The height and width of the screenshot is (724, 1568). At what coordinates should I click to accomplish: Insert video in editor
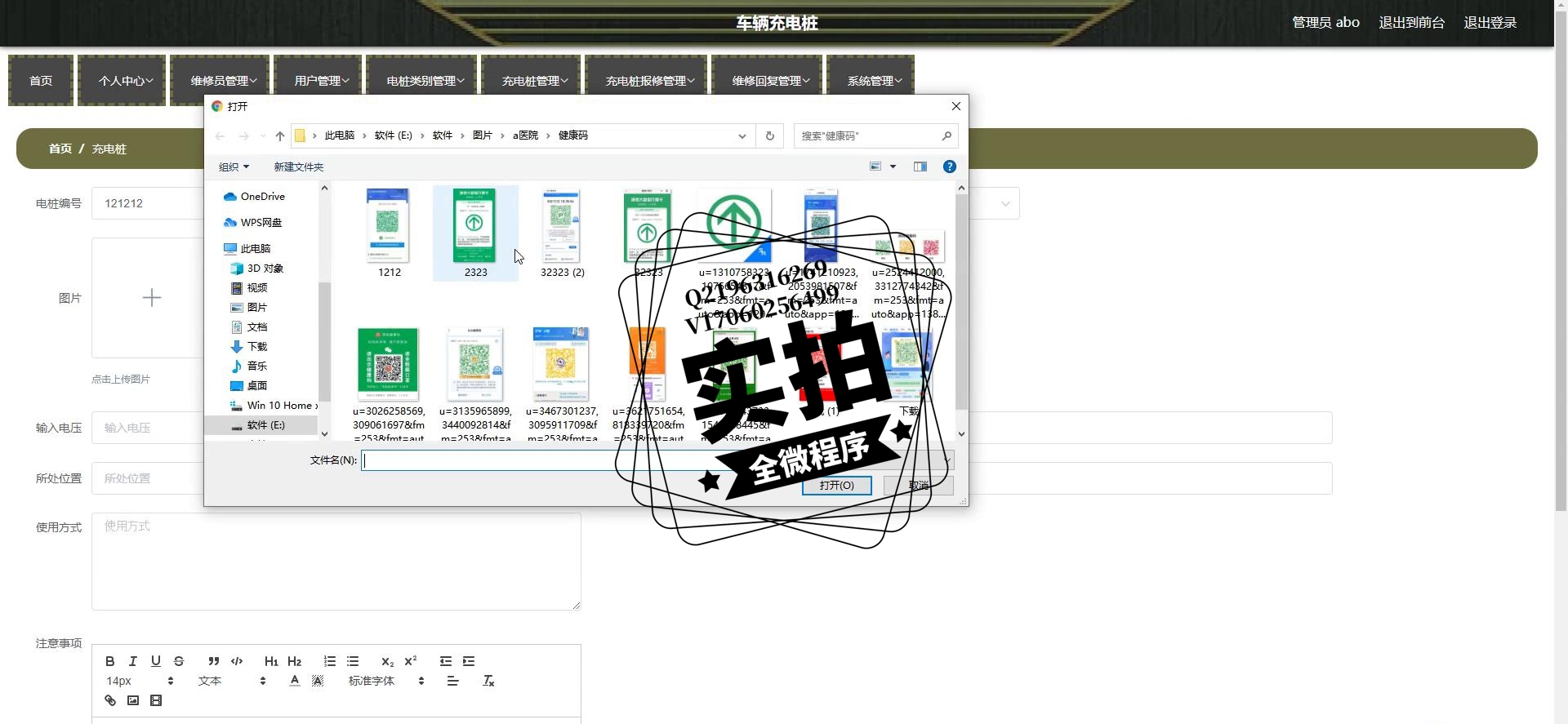[156, 700]
